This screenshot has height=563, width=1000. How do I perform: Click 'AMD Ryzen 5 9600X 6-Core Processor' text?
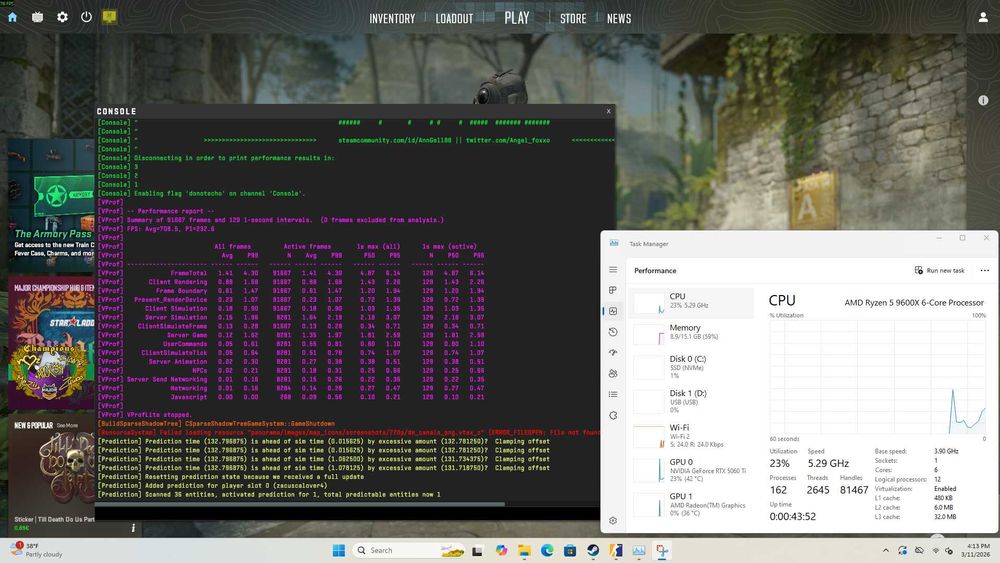[x=914, y=303]
